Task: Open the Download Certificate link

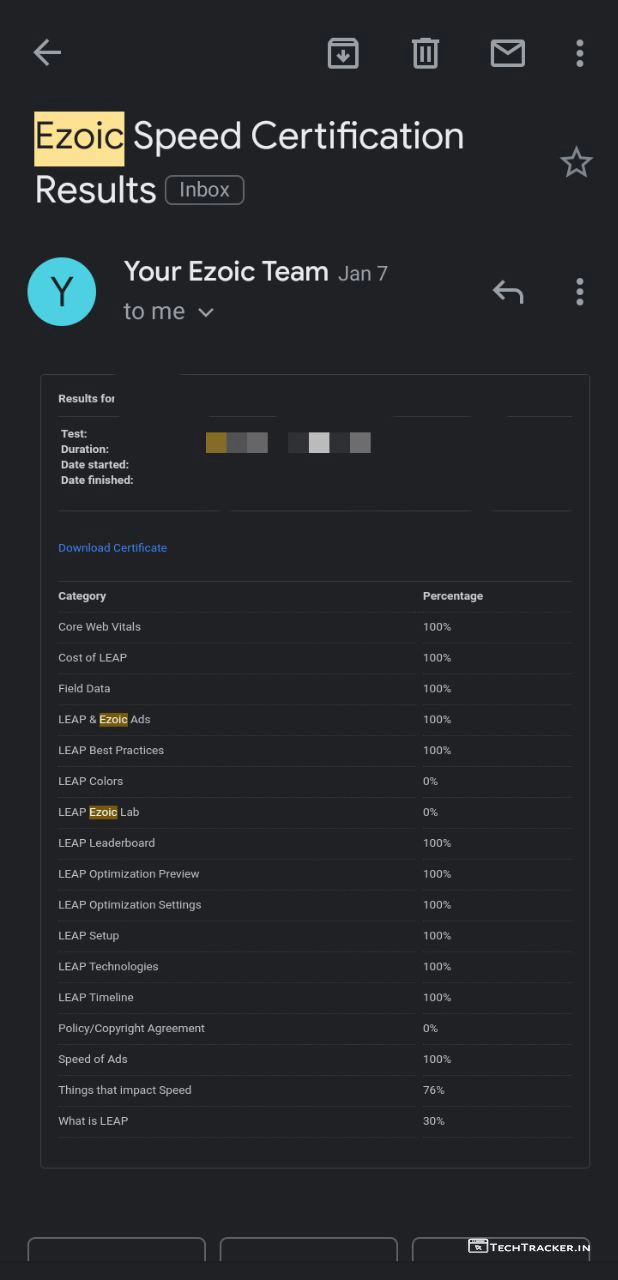Action: tap(112, 548)
